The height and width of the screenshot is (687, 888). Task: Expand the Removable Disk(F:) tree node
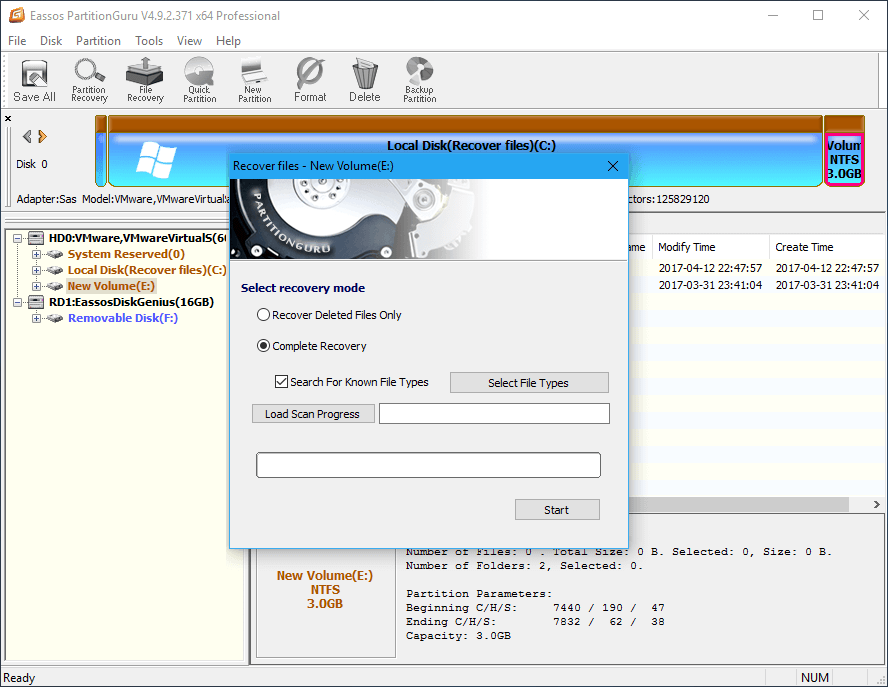click(x=37, y=318)
